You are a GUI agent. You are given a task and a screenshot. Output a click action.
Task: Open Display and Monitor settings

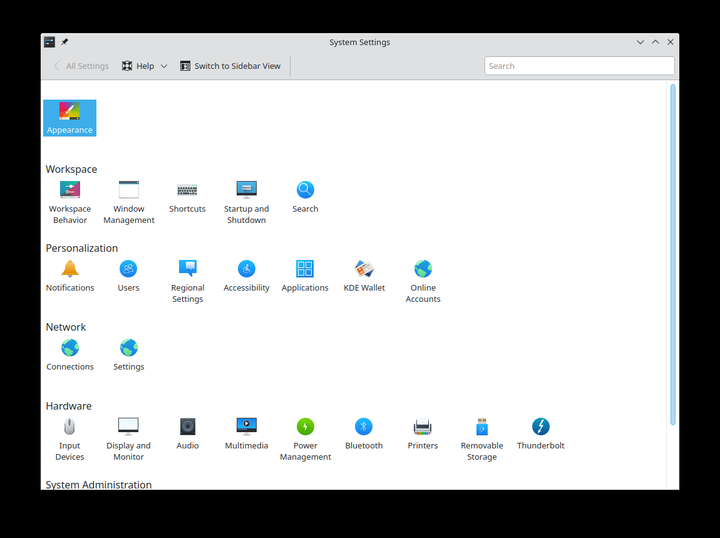129,439
